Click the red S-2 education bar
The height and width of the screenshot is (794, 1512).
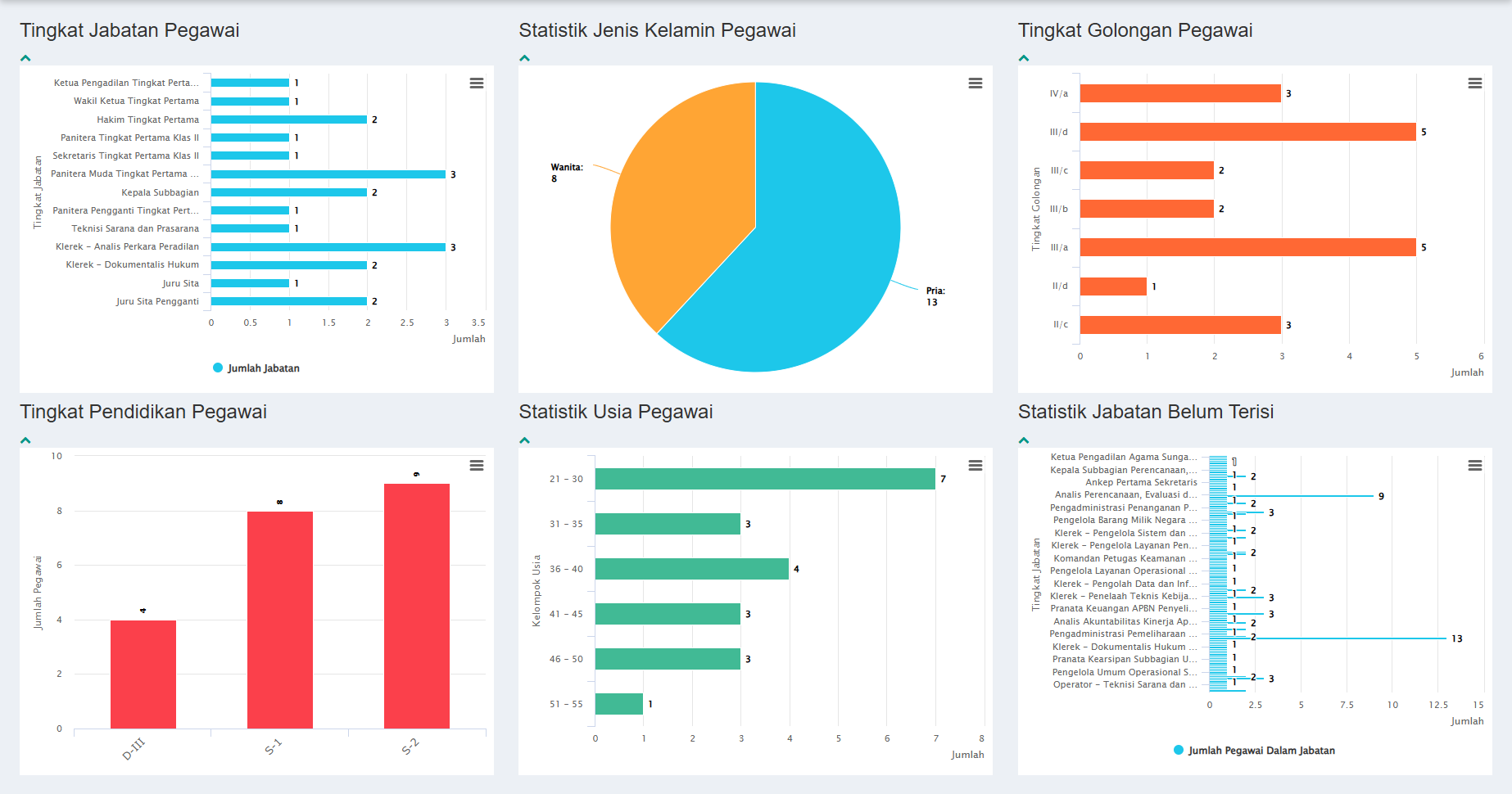(416, 606)
